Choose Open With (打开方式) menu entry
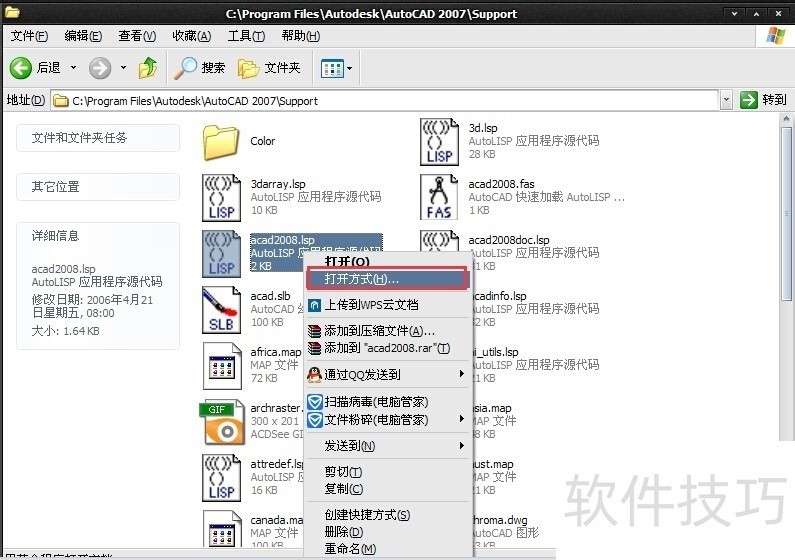This screenshot has height=560, width=795. 388,279
